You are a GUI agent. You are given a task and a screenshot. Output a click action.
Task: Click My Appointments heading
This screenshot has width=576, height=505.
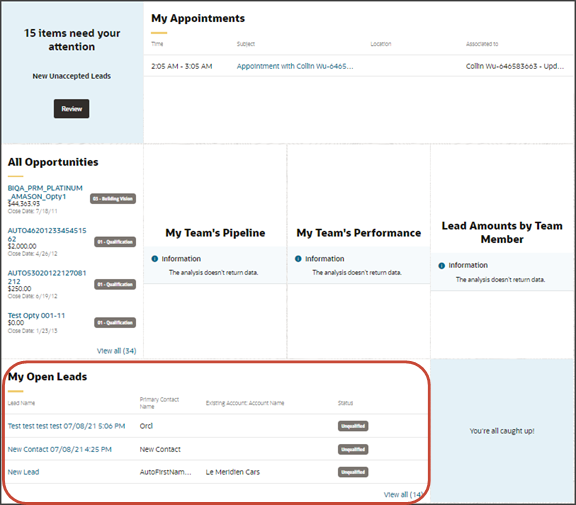(198, 18)
